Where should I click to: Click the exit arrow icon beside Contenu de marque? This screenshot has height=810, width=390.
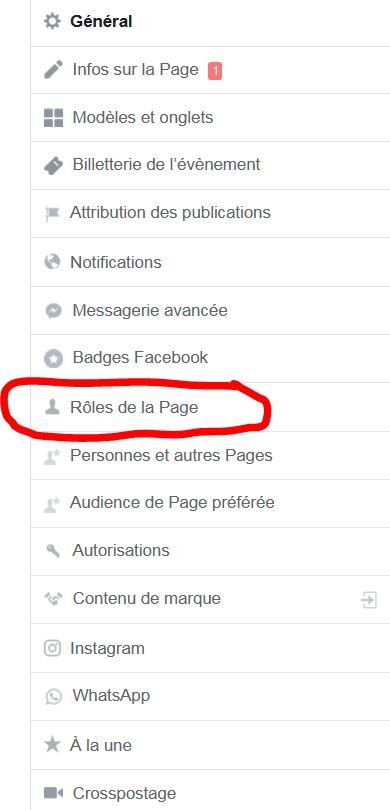(x=369, y=600)
